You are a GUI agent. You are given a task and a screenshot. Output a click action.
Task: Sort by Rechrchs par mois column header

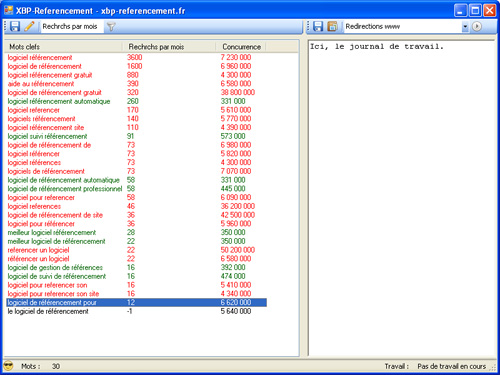[x=168, y=47]
